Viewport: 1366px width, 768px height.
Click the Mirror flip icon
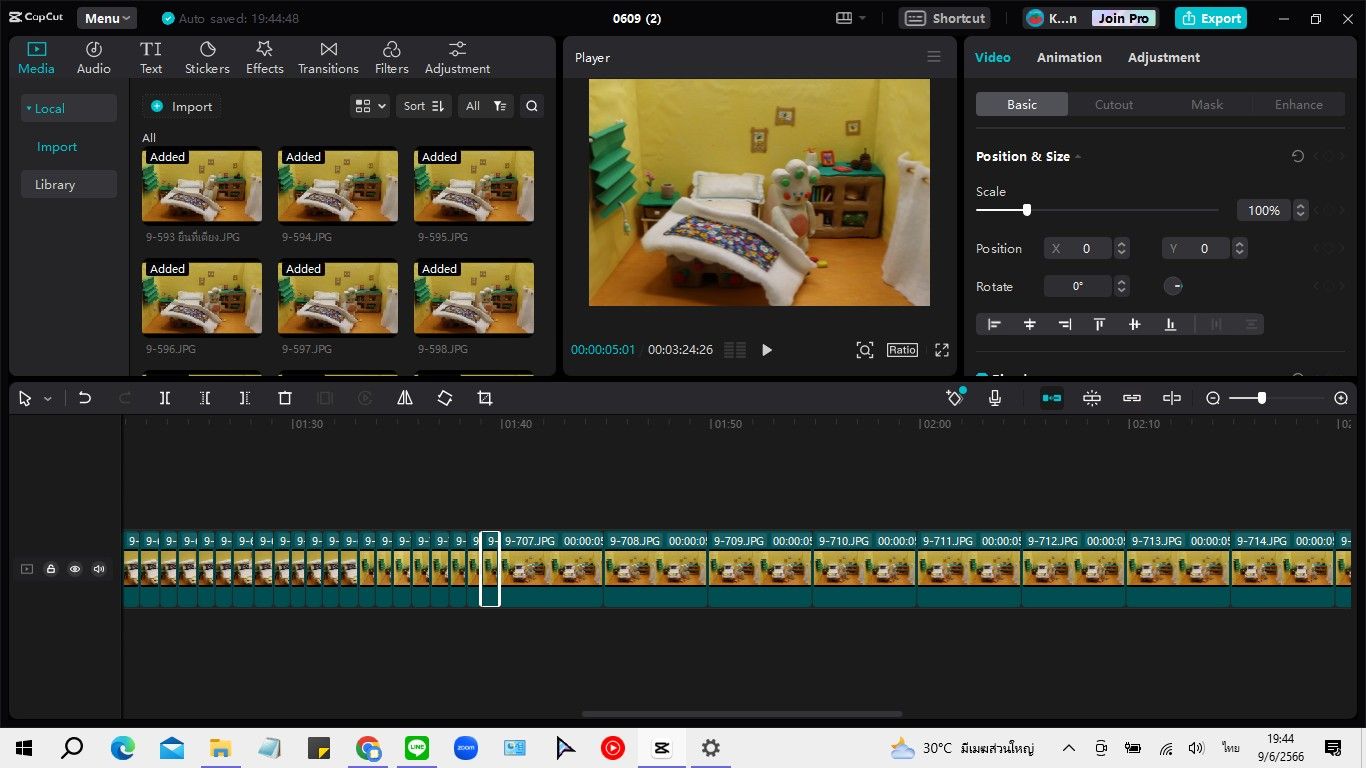[405, 398]
